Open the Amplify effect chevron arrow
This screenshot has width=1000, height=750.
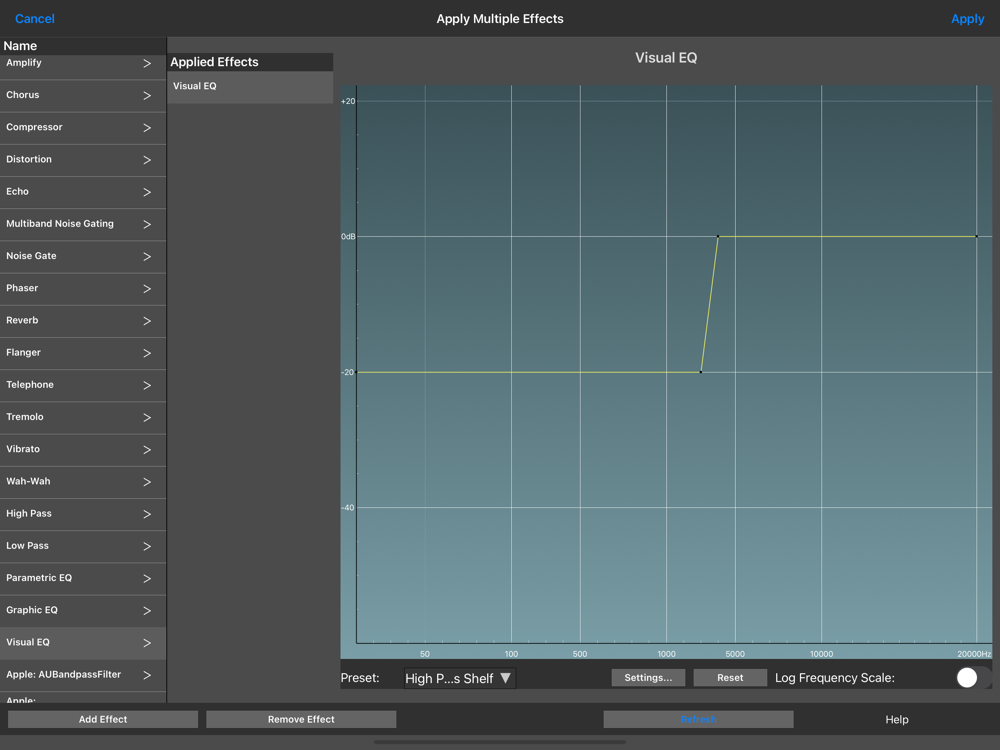[x=147, y=63]
